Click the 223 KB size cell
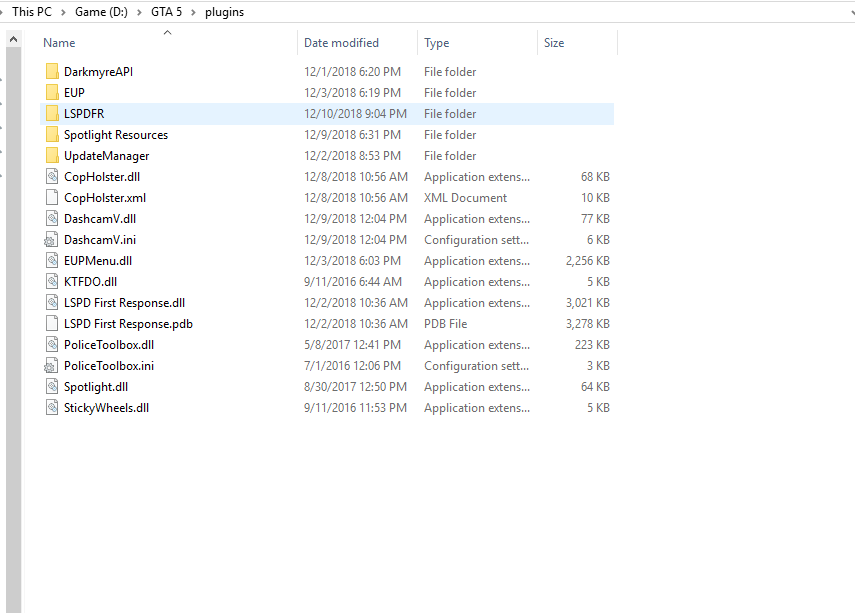Viewport: 855px width, 613px height. pyautogui.click(x=592, y=345)
